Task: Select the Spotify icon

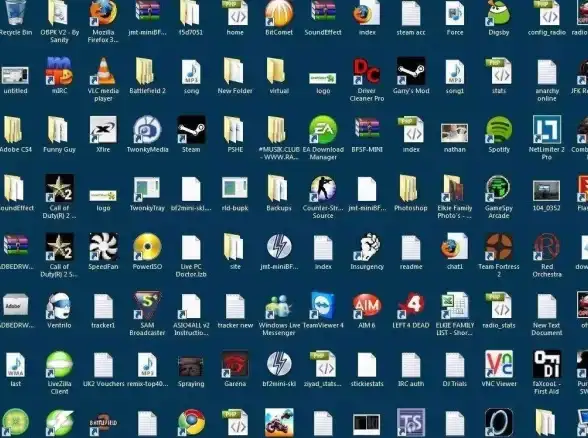Action: [x=499, y=130]
